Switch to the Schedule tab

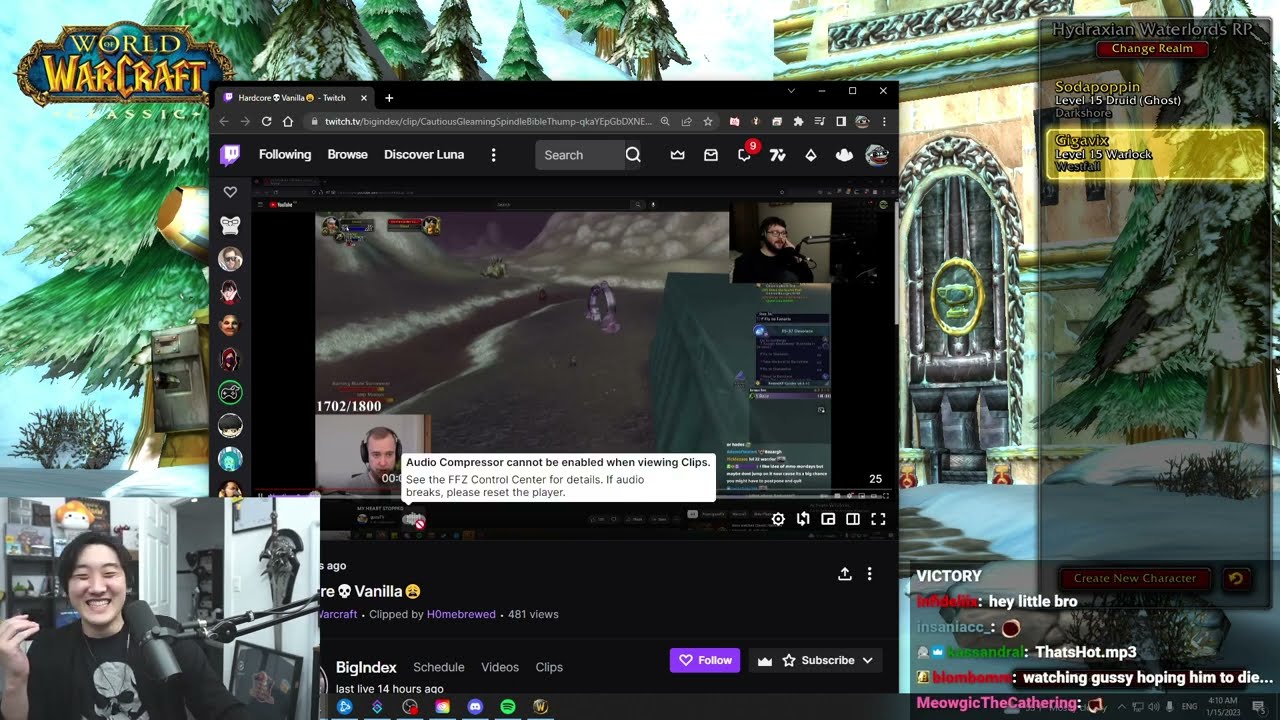(x=439, y=667)
